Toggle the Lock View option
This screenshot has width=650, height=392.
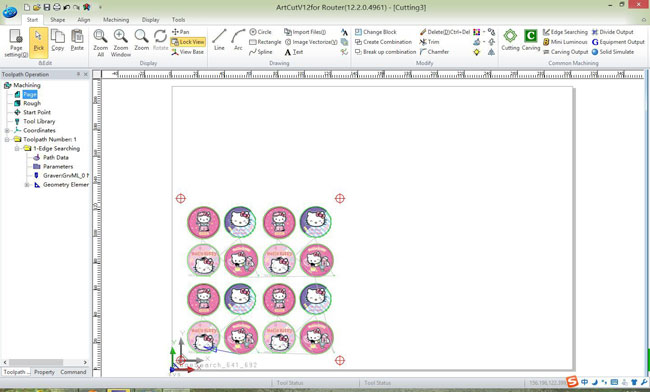tap(188, 42)
